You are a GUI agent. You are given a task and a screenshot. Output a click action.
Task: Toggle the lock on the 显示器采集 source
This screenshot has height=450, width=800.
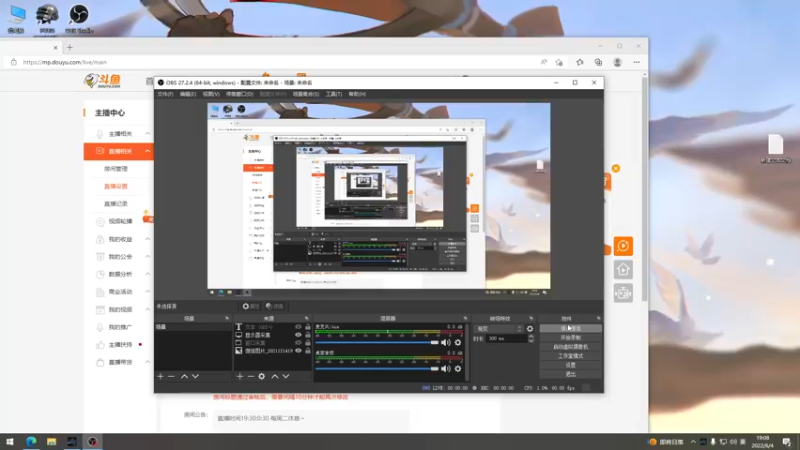click(308, 335)
